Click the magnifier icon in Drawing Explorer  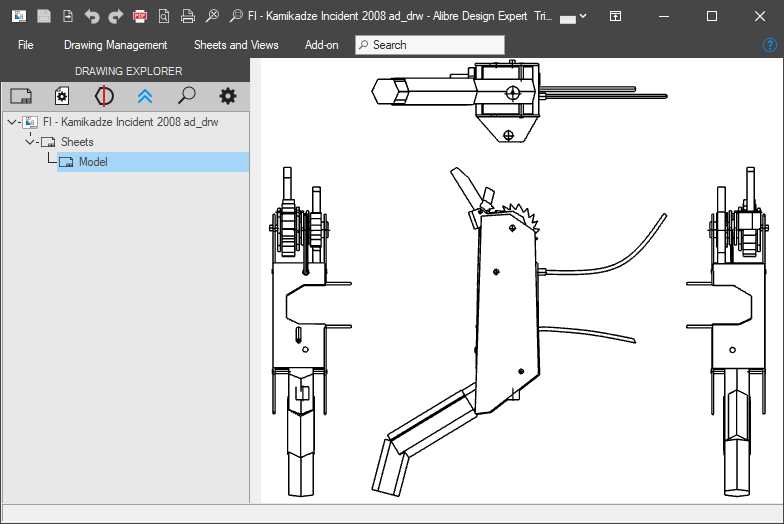(186, 96)
